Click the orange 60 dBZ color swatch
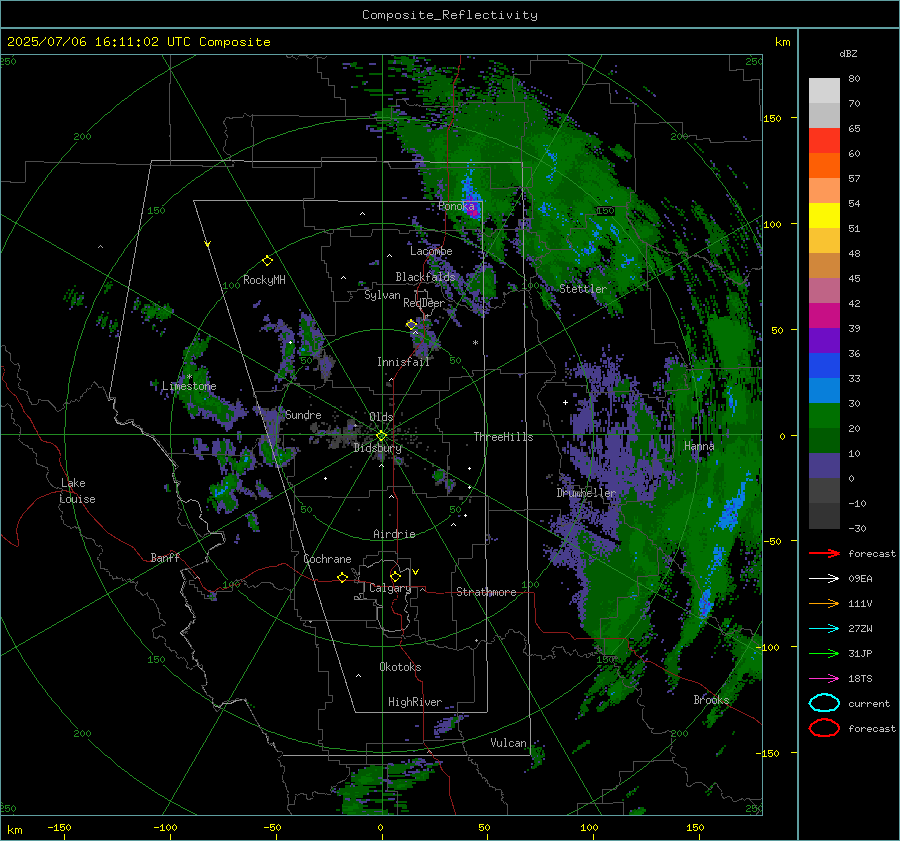900x841 pixels. pos(824,166)
